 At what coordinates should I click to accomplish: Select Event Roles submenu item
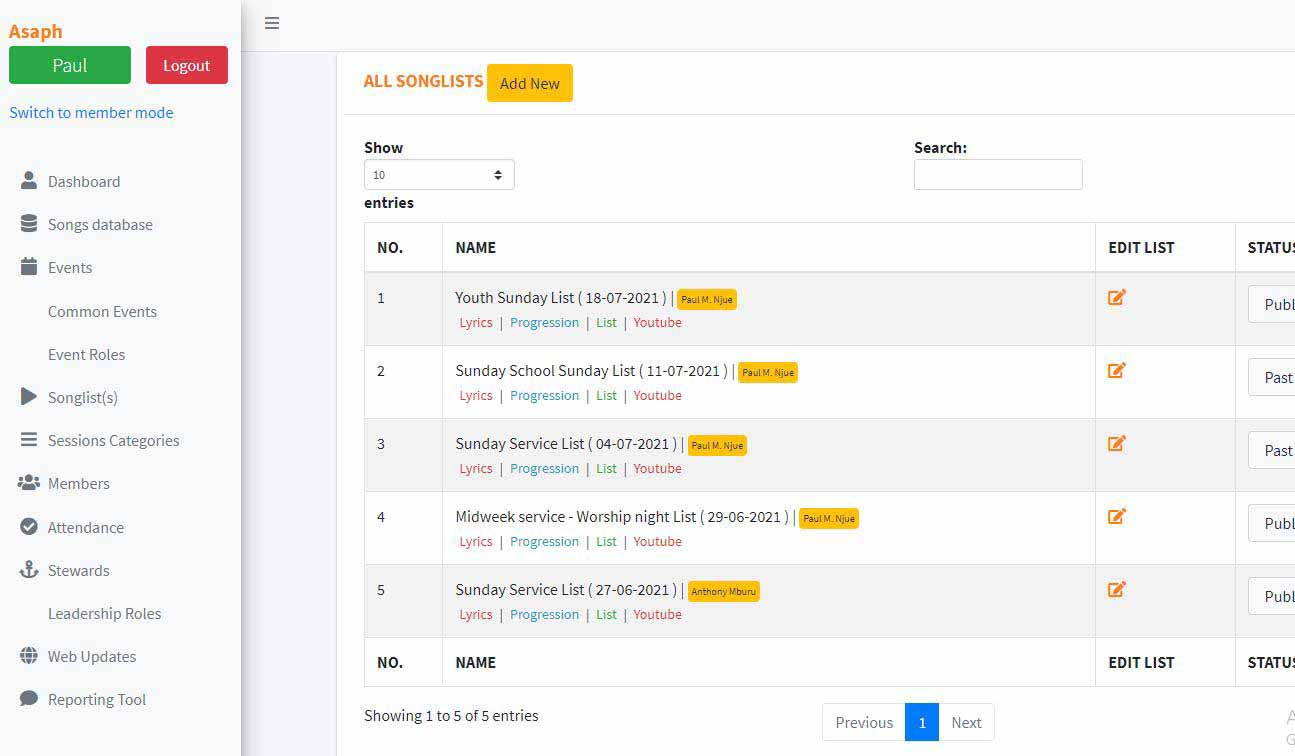click(x=86, y=355)
